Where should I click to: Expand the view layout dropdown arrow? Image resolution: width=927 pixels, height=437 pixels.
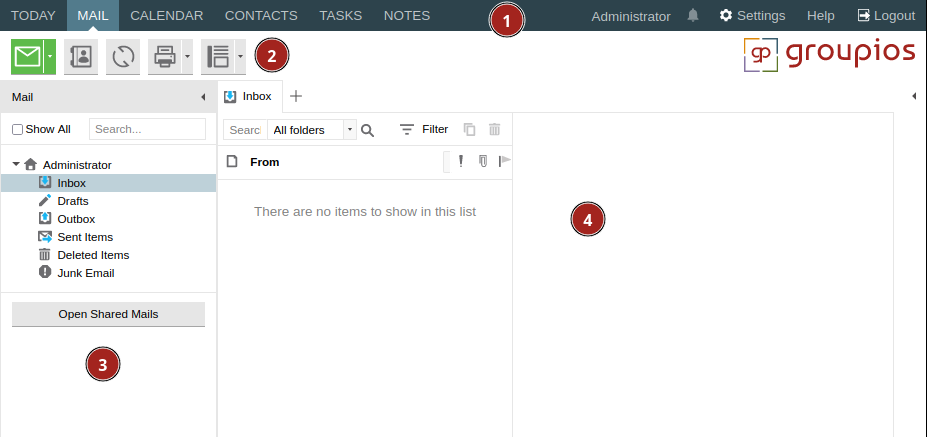[x=241, y=57]
